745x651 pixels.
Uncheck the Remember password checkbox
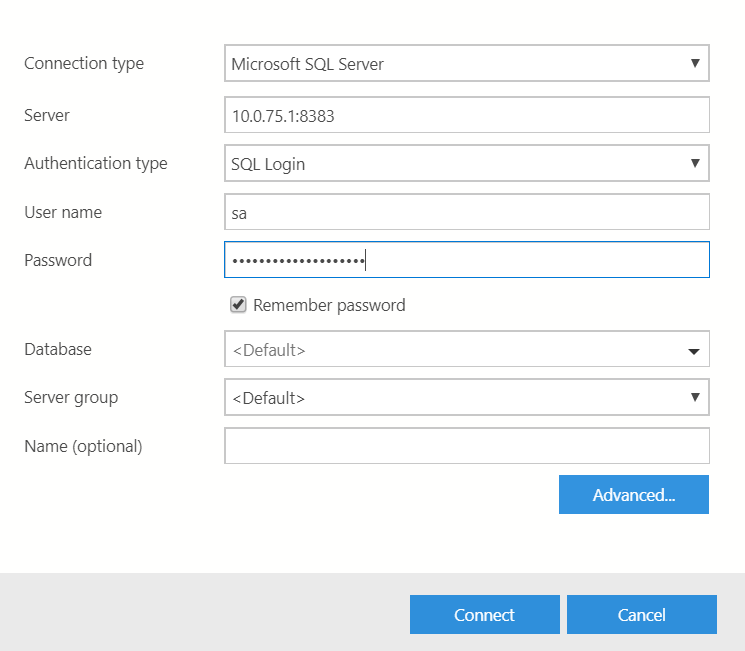[x=238, y=305]
